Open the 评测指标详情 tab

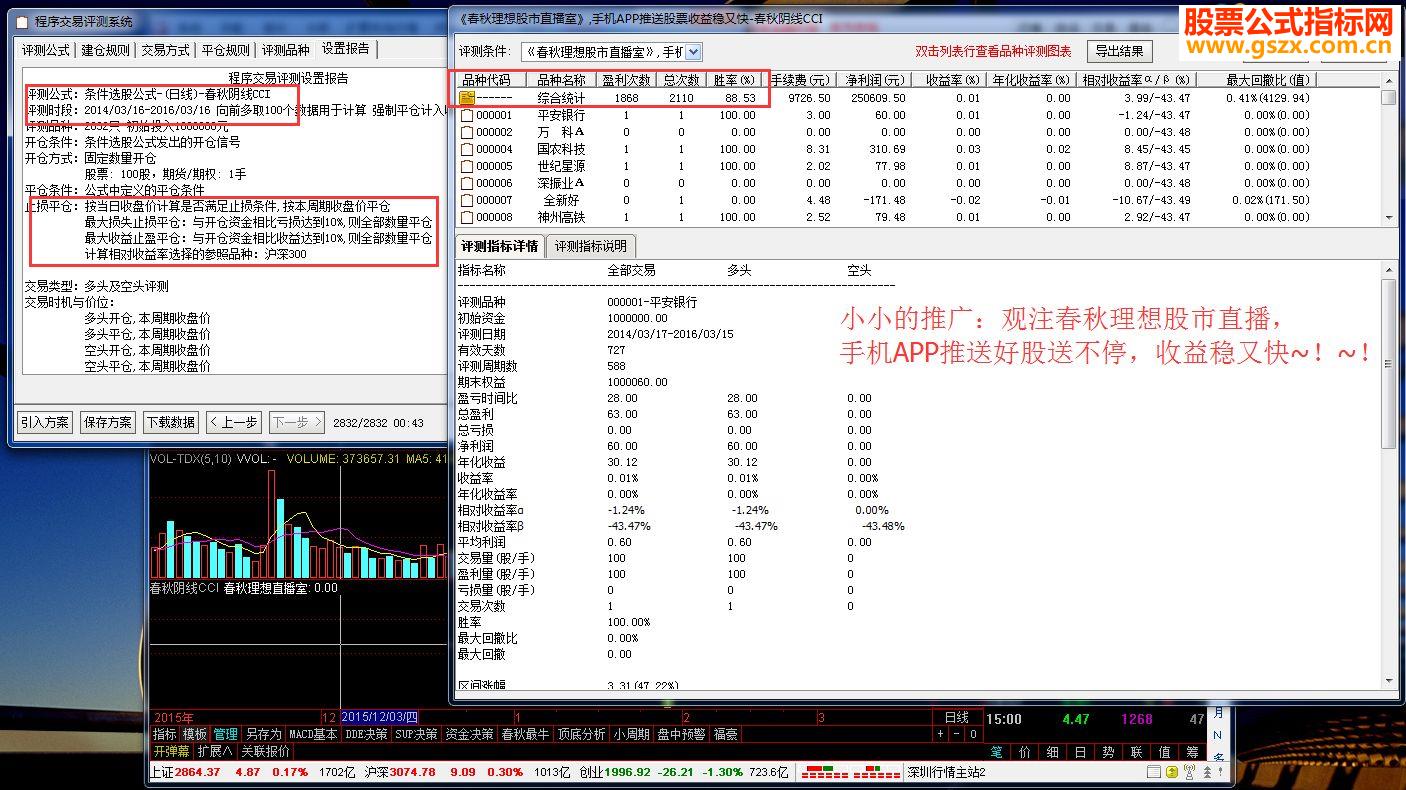pyautogui.click(x=498, y=246)
